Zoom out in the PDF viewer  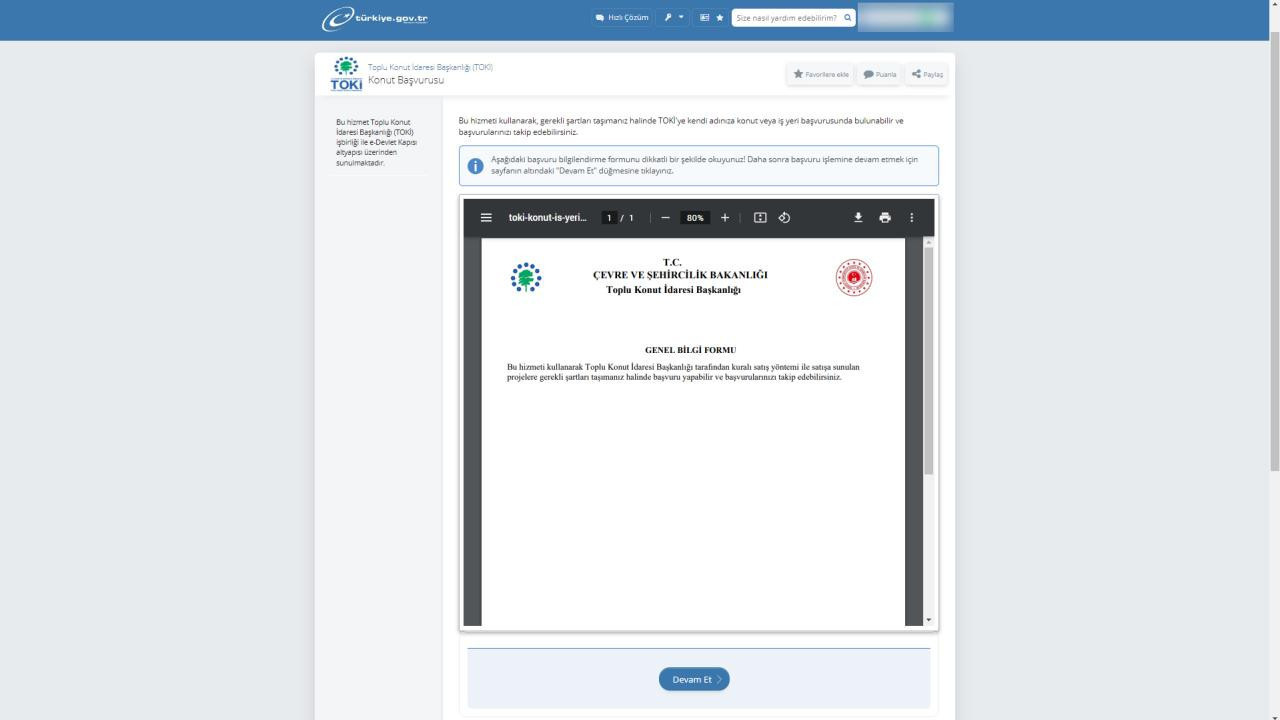click(665, 217)
